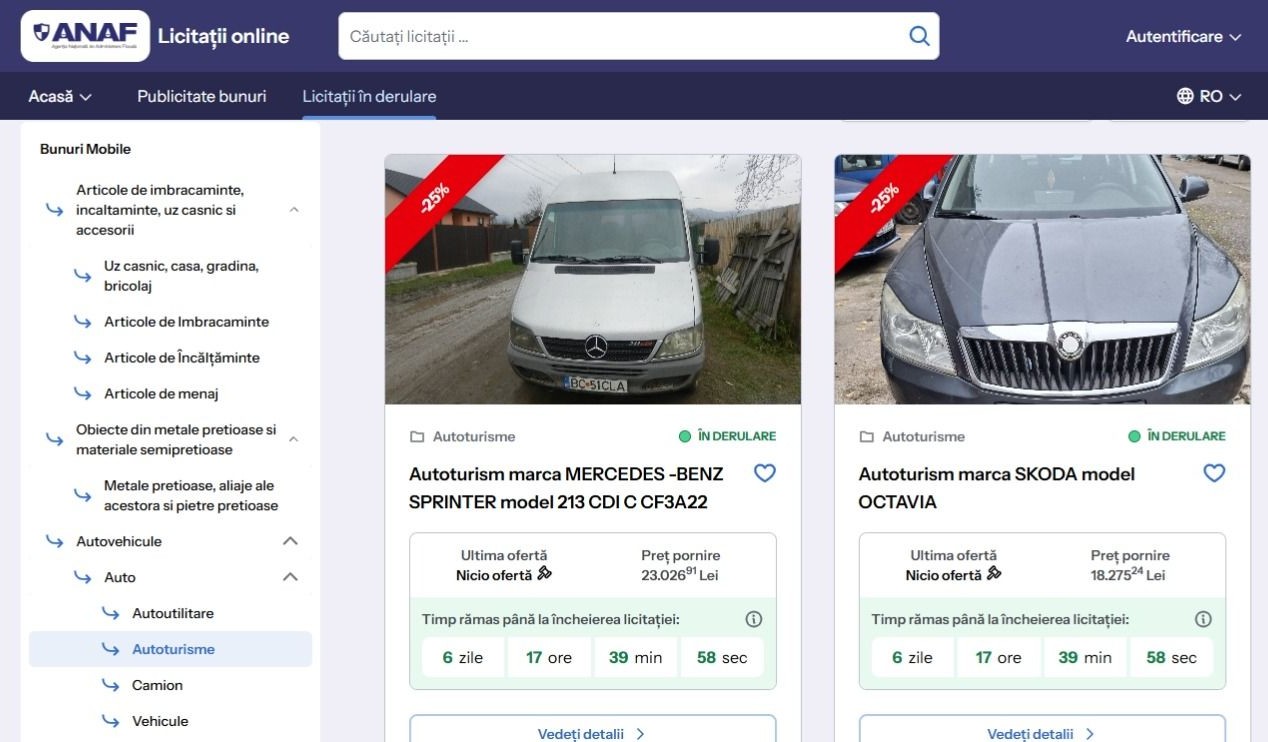The image size is (1268, 742).
Task: Select Metale pretioase, aliaje category
Action: point(191,495)
